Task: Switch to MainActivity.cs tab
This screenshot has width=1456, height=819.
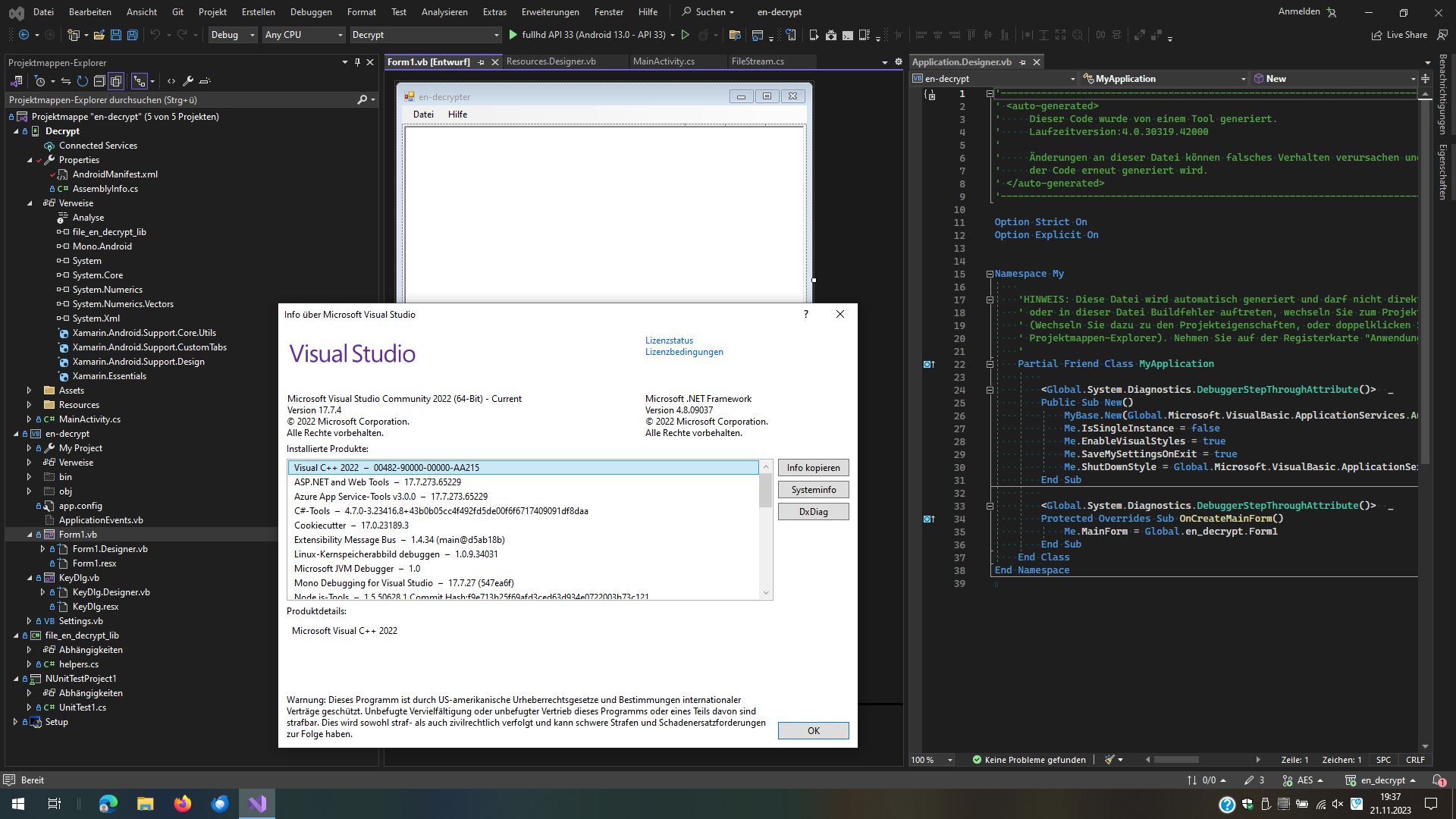Action: click(664, 61)
